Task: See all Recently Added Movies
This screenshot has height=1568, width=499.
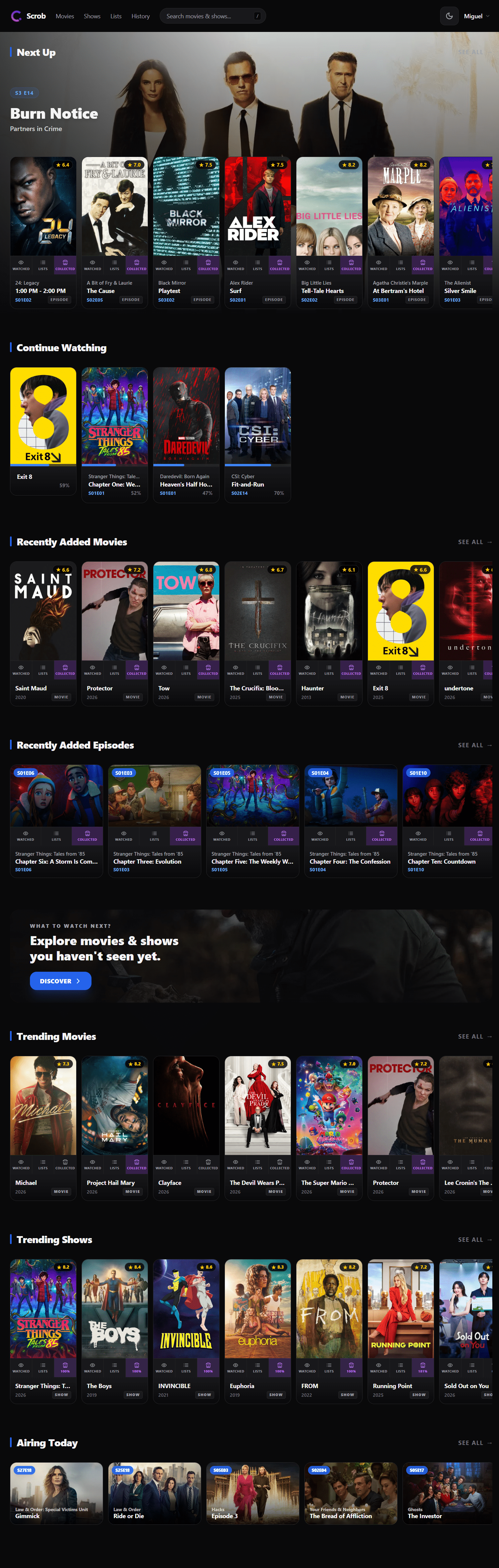Action: point(475,542)
